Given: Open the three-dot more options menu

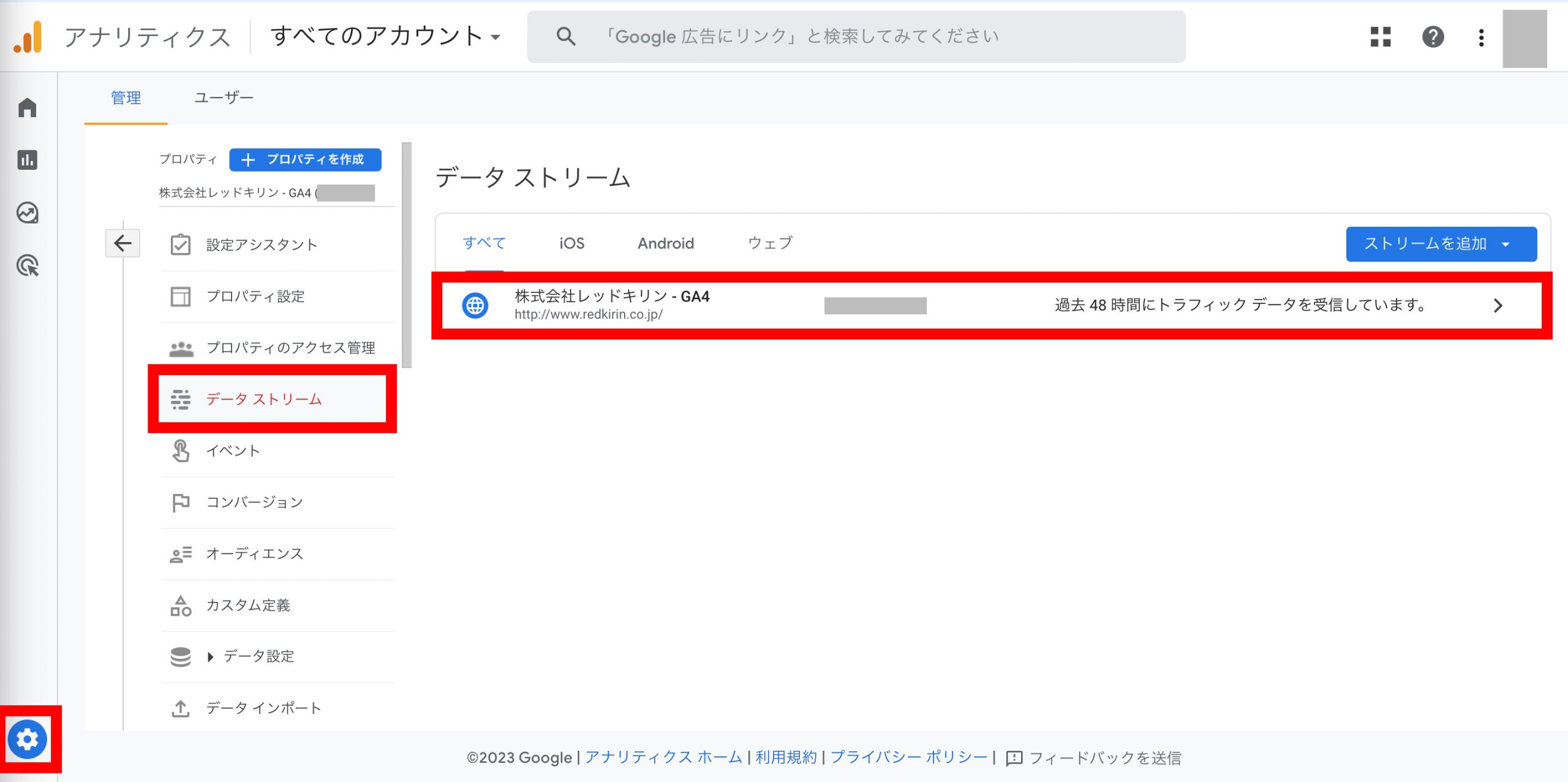Looking at the screenshot, I should pyautogui.click(x=1481, y=37).
